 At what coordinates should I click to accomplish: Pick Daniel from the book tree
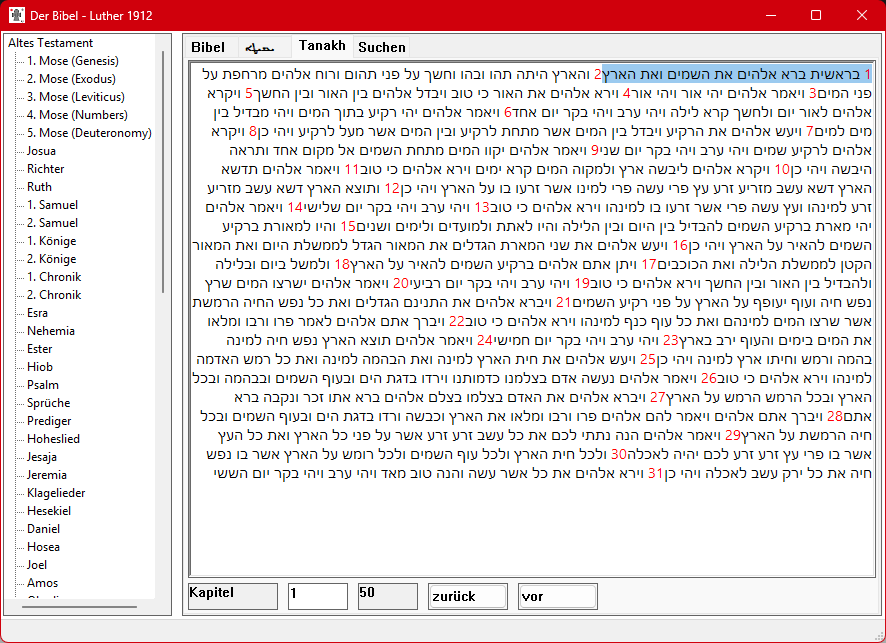(x=44, y=529)
